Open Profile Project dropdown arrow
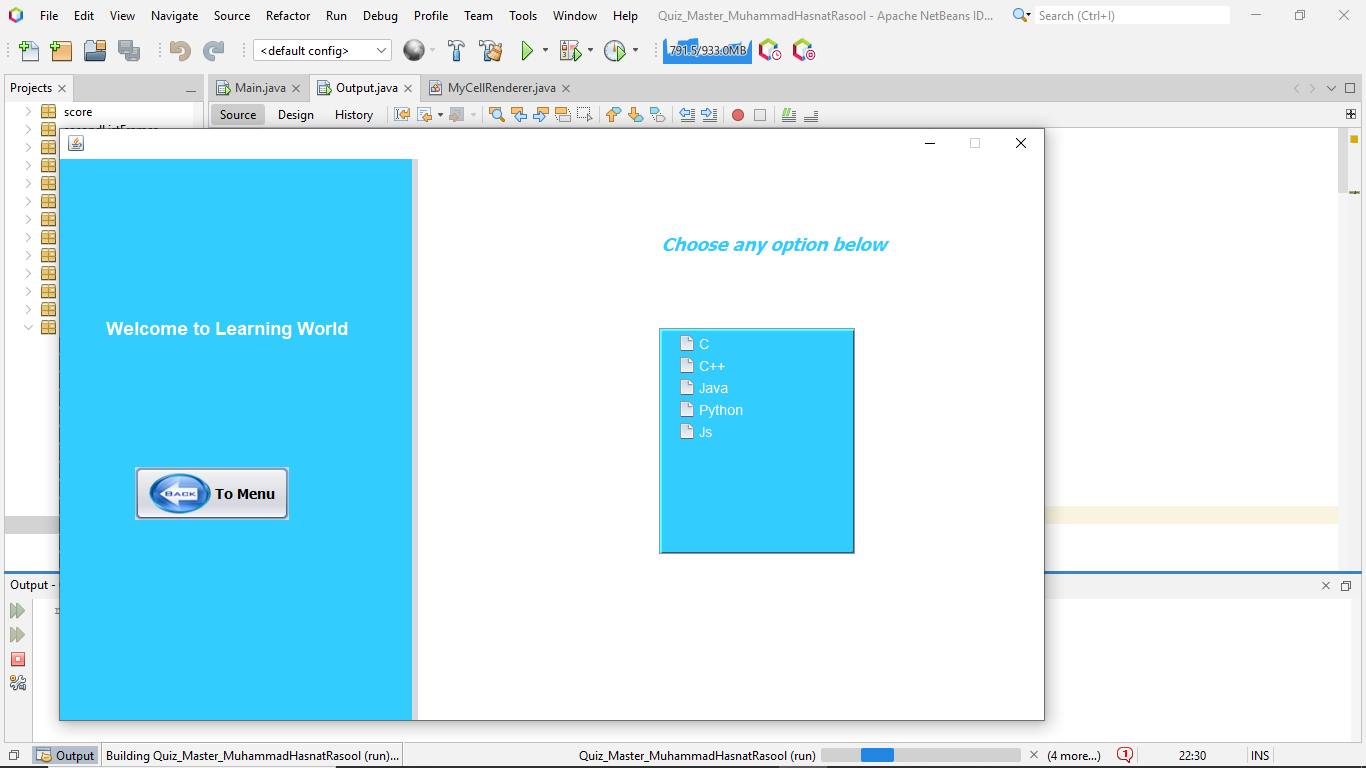 635,50
